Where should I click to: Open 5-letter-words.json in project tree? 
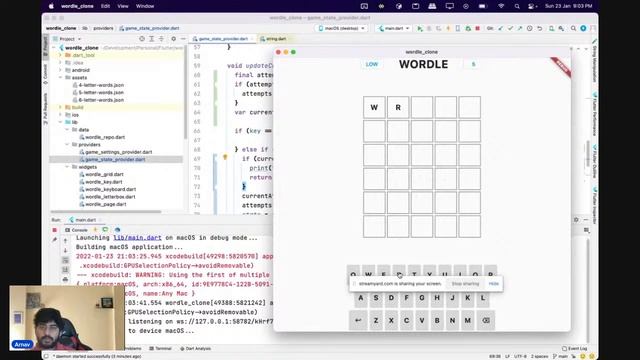pos(101,93)
